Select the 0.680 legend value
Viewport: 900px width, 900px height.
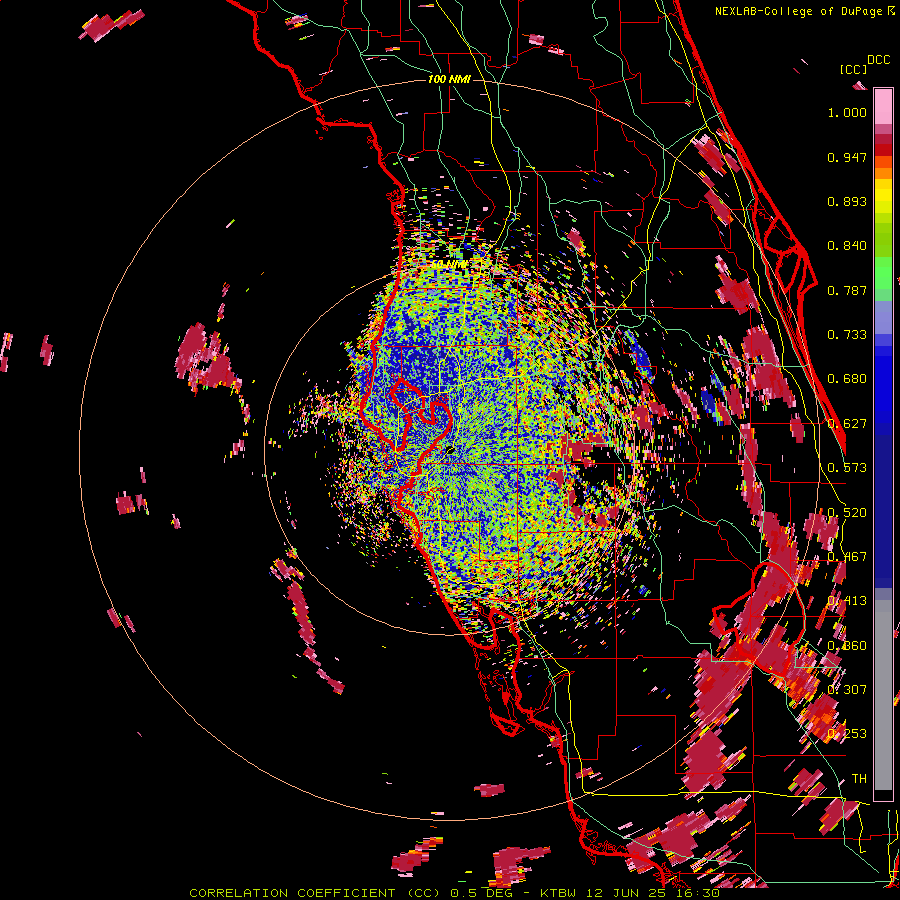(847, 379)
